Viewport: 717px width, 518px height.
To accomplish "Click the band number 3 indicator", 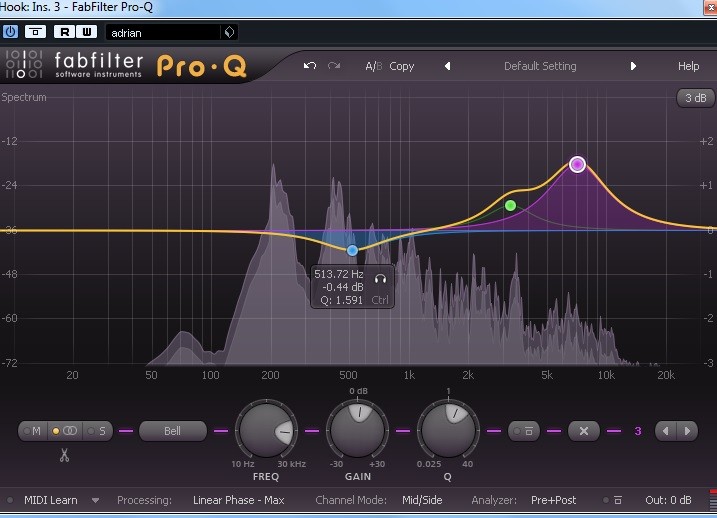I will (x=637, y=431).
